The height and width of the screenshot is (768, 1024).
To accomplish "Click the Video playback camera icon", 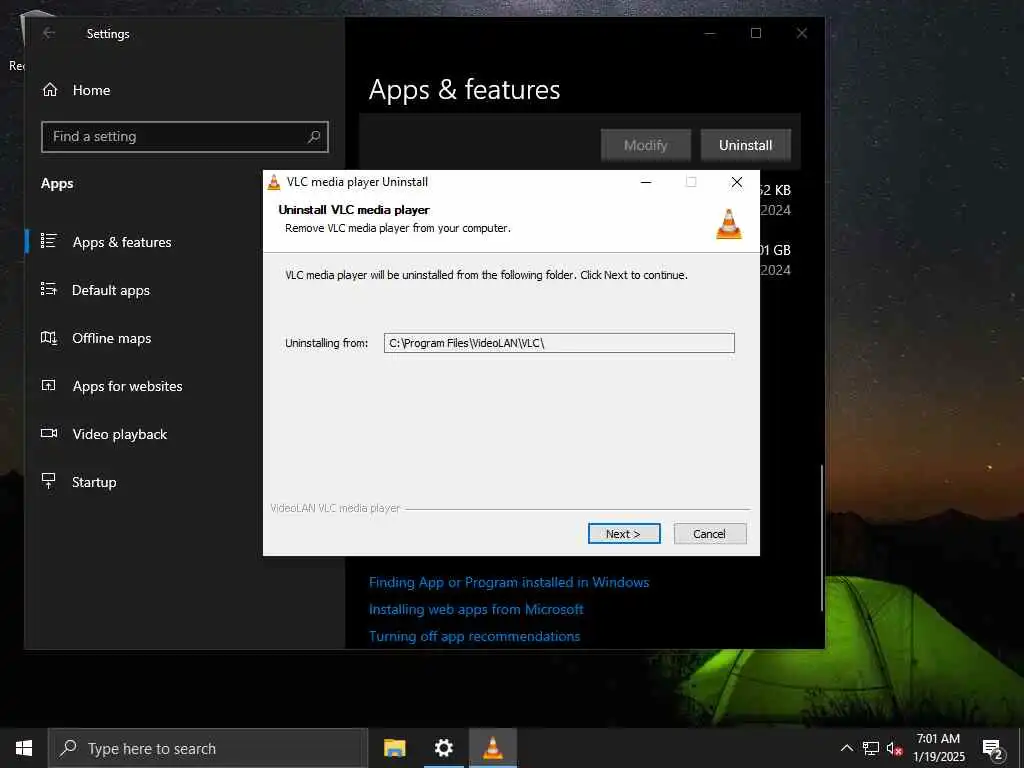I will point(49,433).
